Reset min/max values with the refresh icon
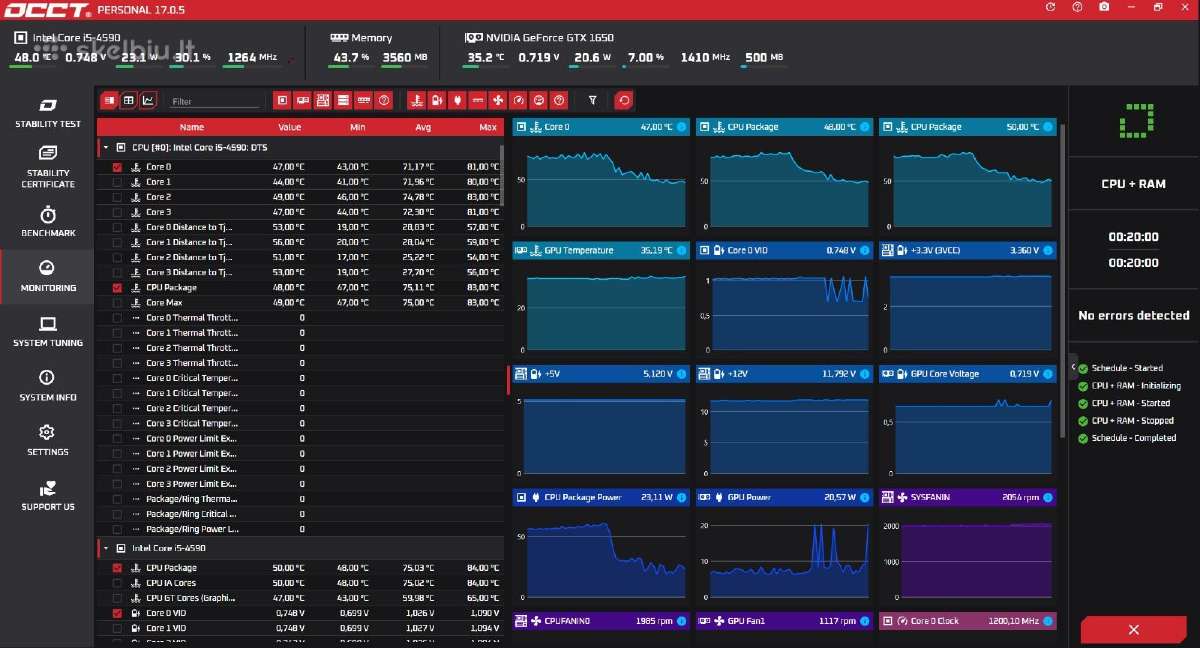The image size is (1200, 648). (x=624, y=100)
